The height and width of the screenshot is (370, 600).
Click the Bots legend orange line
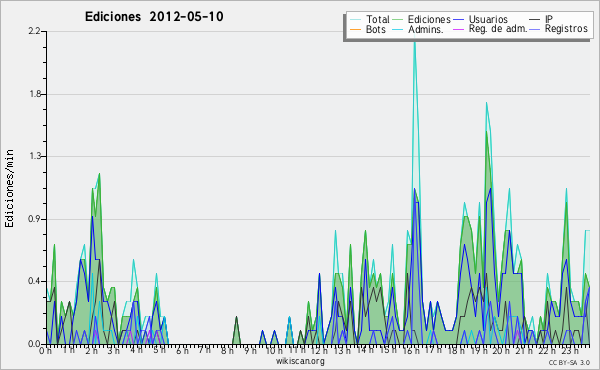coord(355,29)
